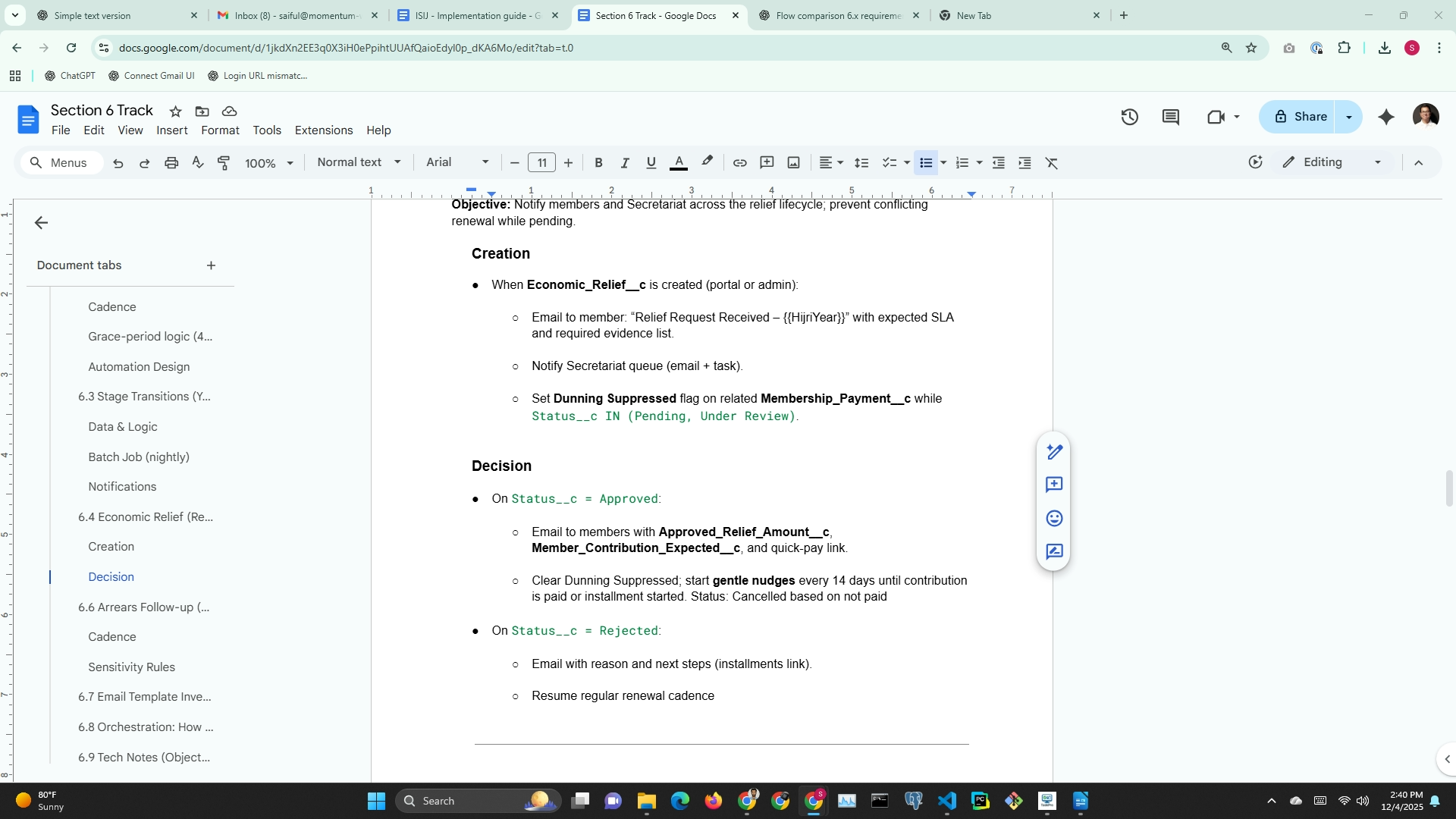Click the Spelling and grammar check icon
Image resolution: width=1456 pixels, height=819 pixels.
point(197,162)
